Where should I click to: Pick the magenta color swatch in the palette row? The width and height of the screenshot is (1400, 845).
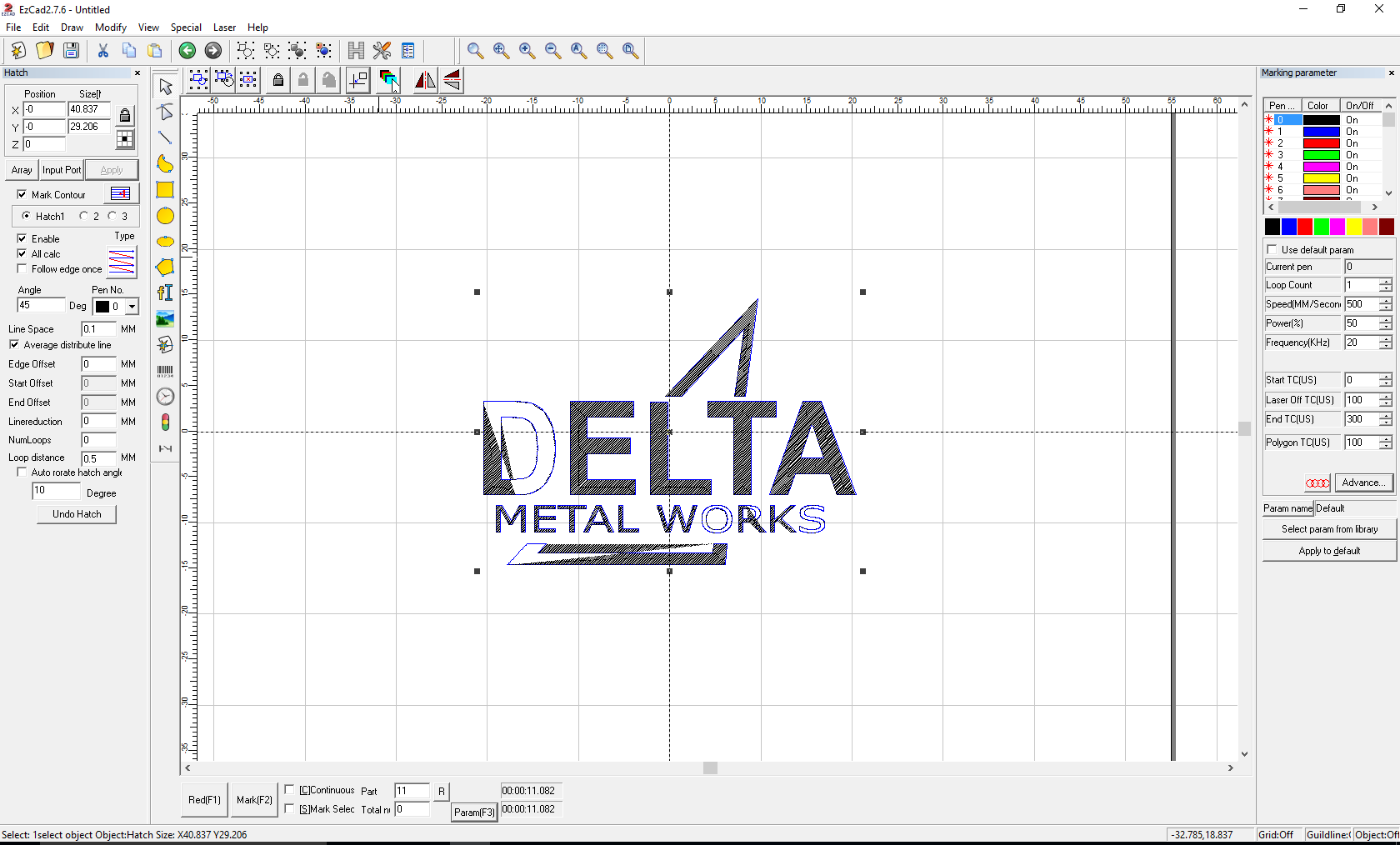1337,227
